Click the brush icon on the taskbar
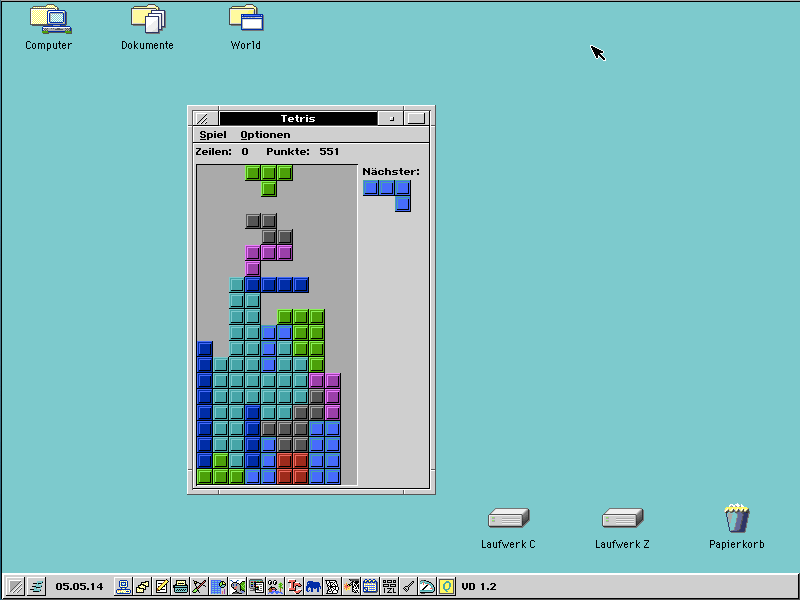 click(x=408, y=587)
